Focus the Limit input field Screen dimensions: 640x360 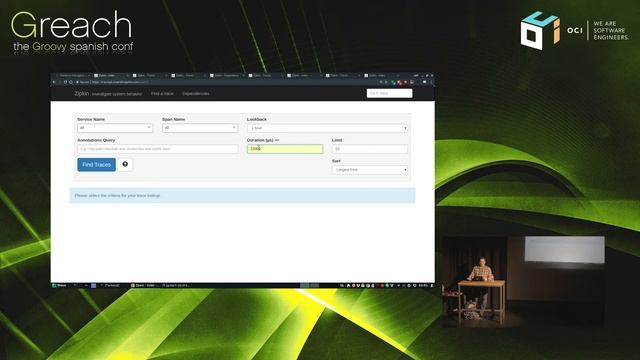point(370,149)
